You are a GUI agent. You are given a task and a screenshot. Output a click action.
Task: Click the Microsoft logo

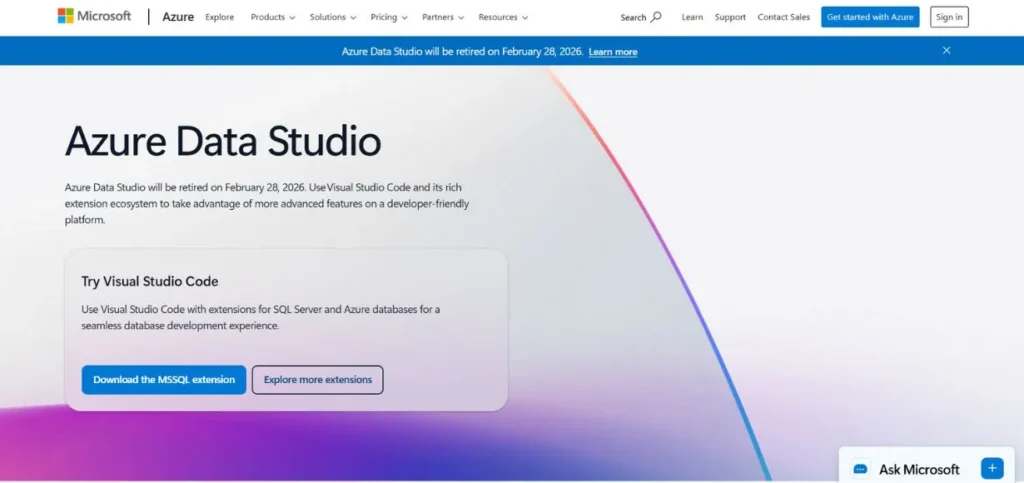[x=94, y=16]
